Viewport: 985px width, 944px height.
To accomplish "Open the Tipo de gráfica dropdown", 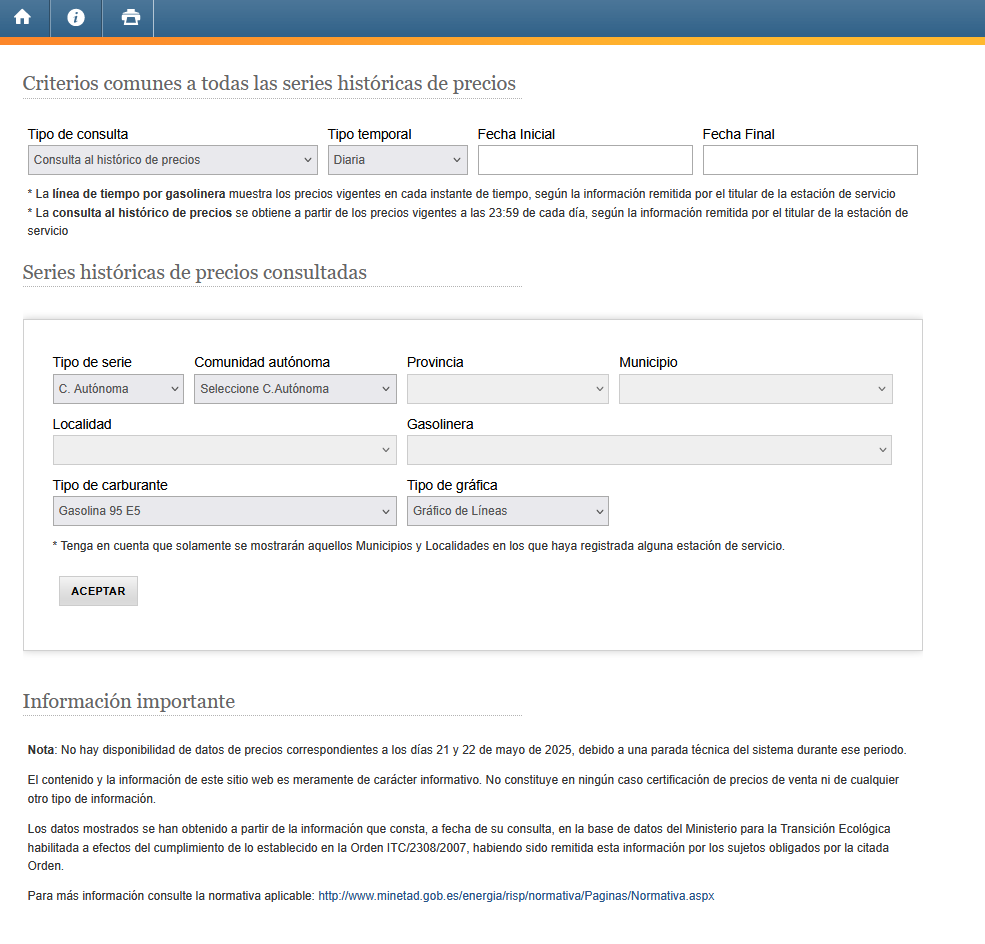I will (x=507, y=511).
